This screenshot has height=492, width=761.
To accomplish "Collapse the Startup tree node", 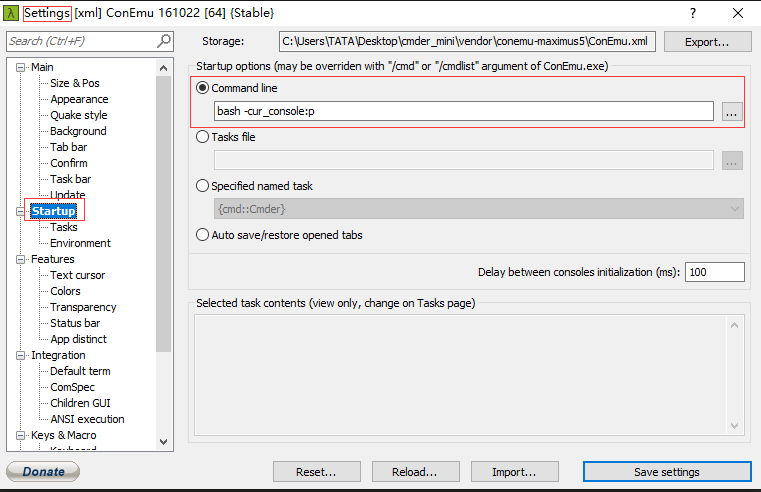I will pos(20,212).
